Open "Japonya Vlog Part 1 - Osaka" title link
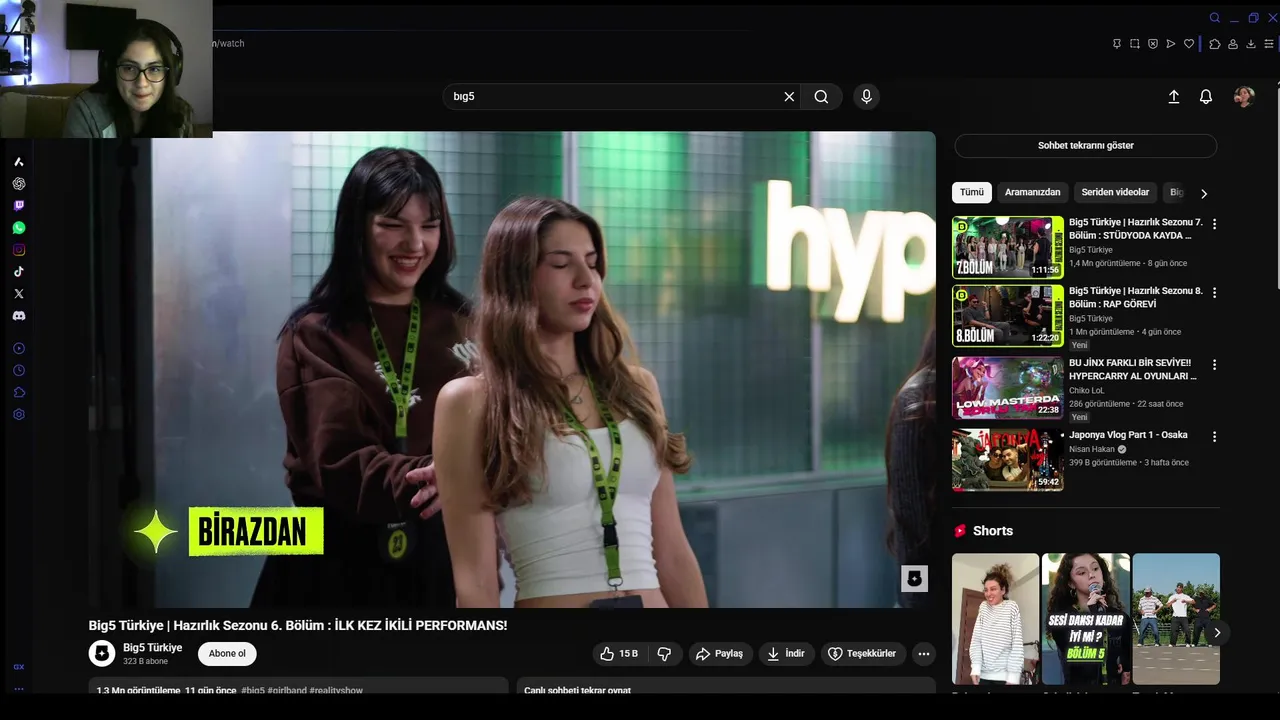 [1128, 435]
